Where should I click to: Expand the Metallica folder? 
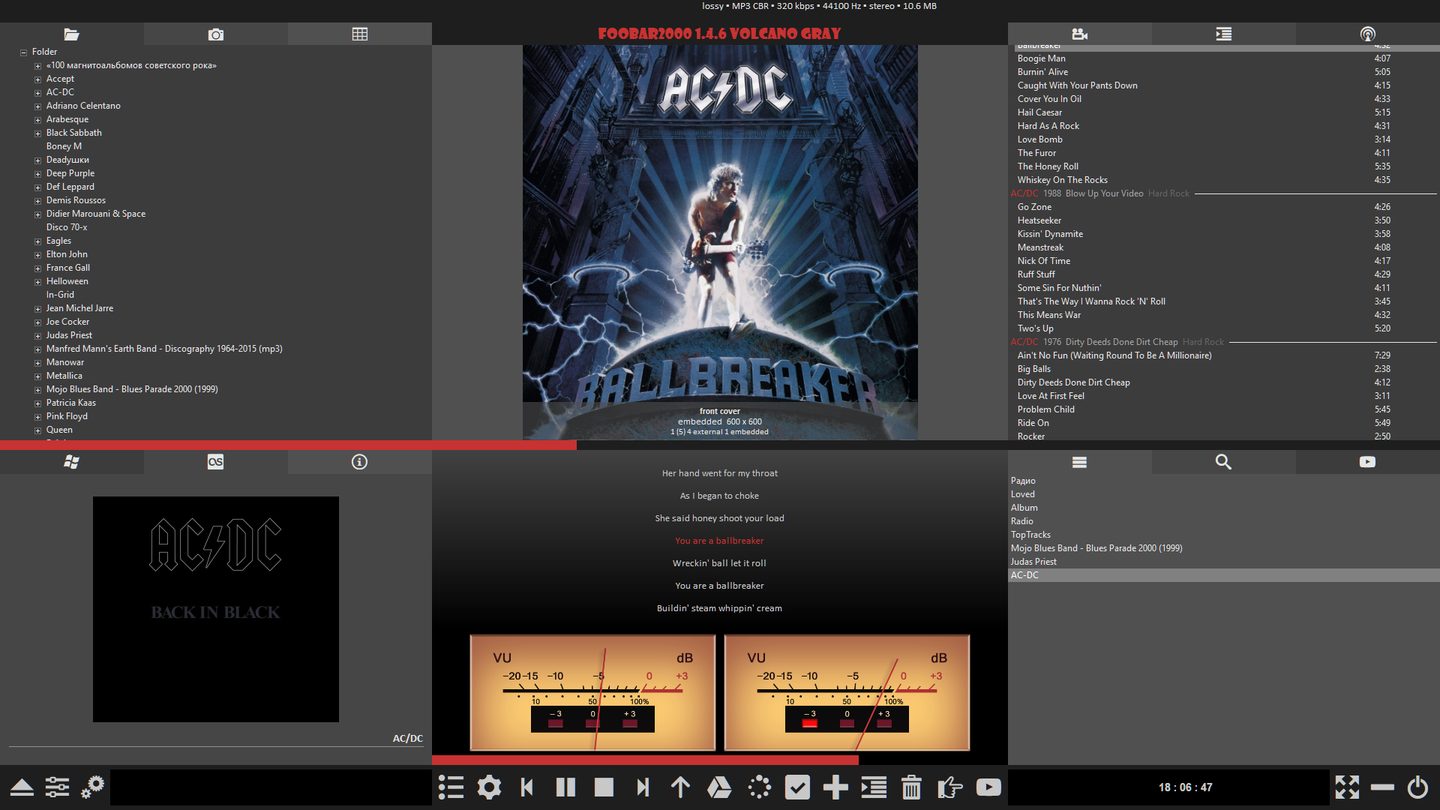[38, 376]
